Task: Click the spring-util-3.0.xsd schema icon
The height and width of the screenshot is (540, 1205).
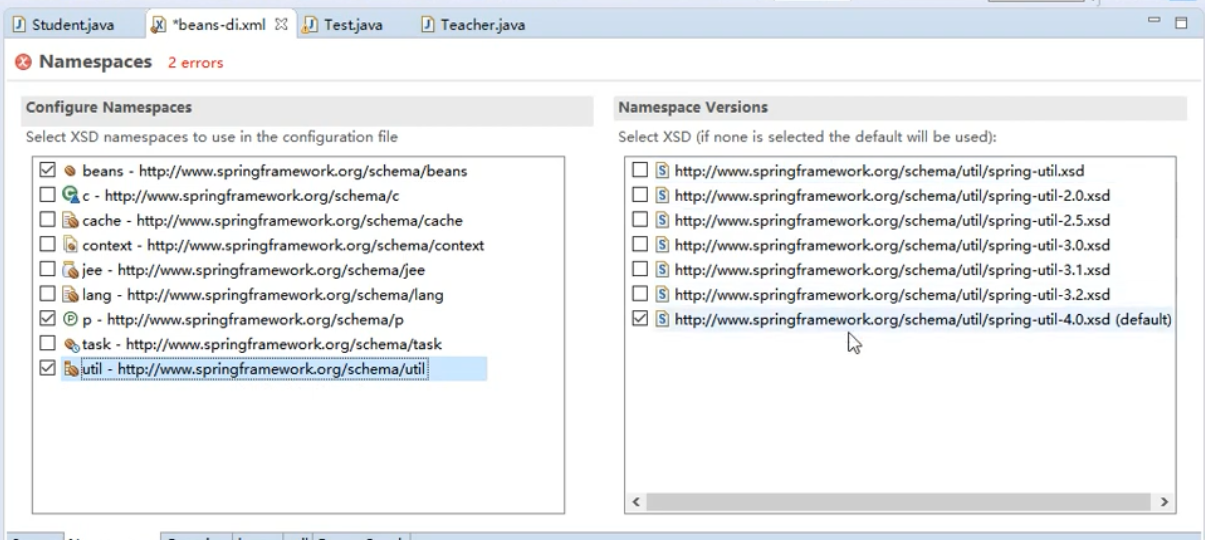Action: coord(663,245)
